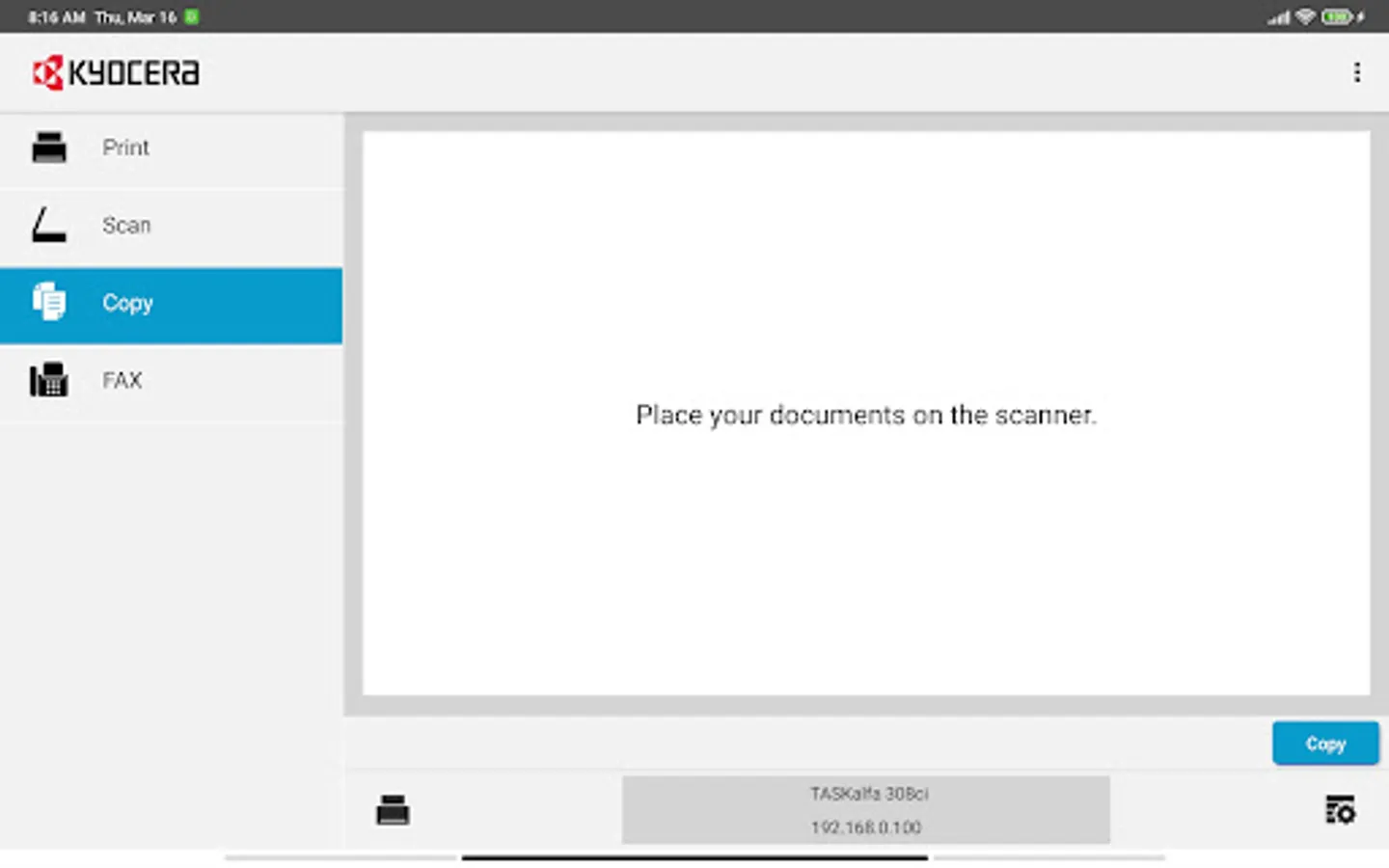The height and width of the screenshot is (868, 1389).
Task: Start copying with the blue Copy button
Action: pos(1325,744)
